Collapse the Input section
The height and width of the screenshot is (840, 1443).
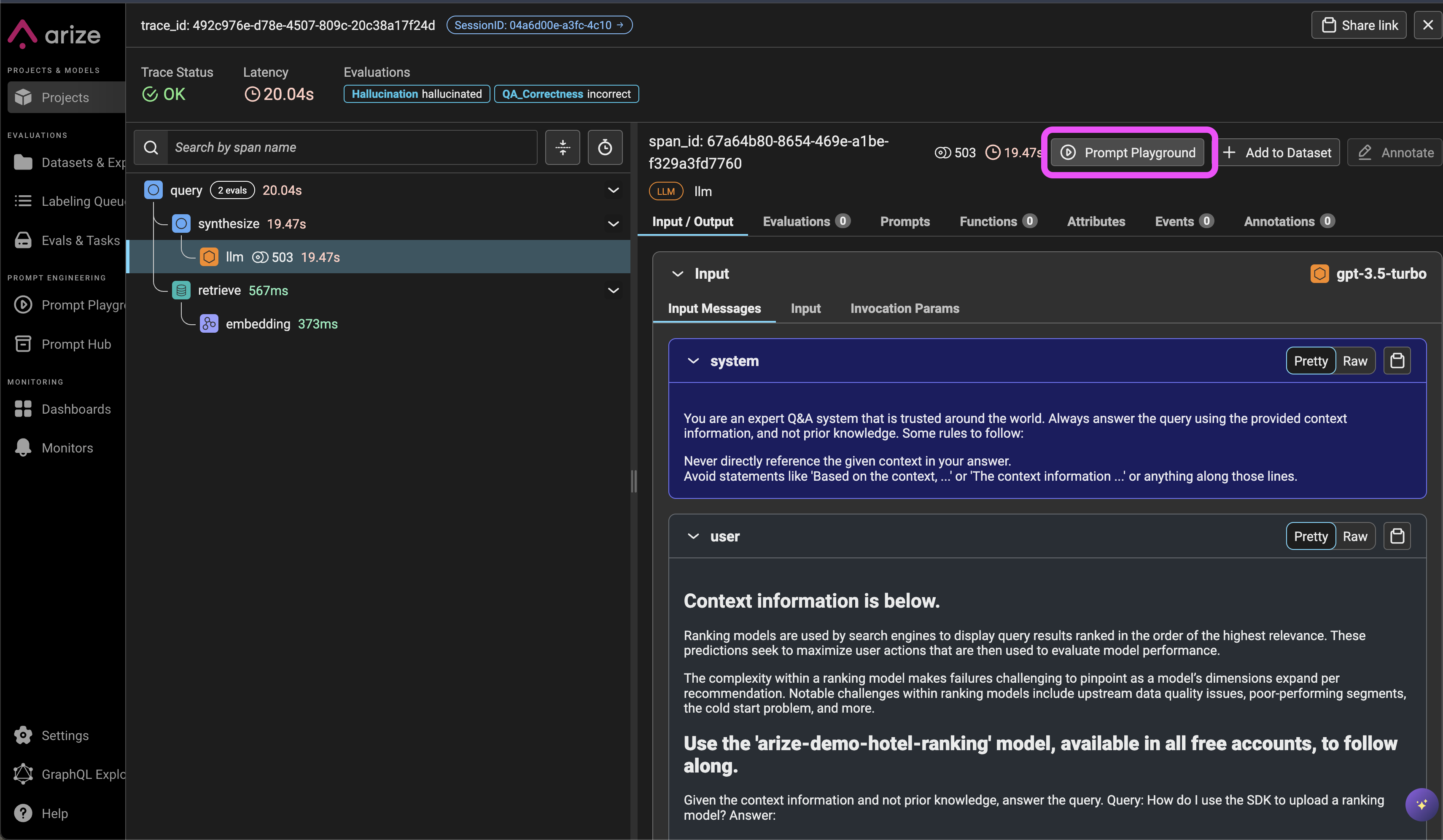pyautogui.click(x=677, y=274)
